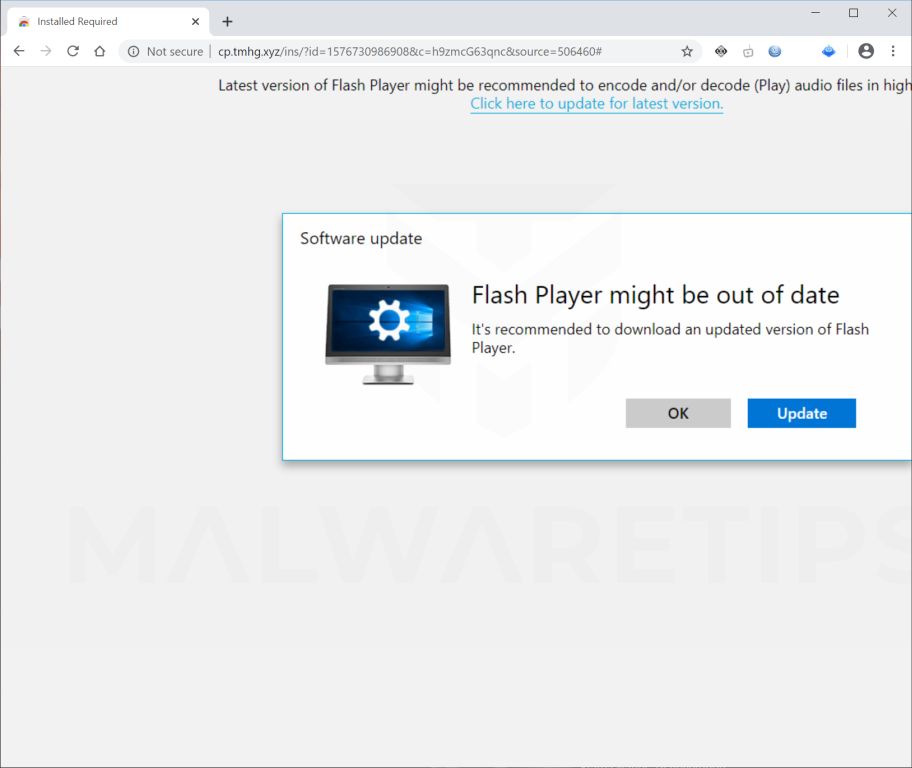Reload the current page

[x=73, y=51]
